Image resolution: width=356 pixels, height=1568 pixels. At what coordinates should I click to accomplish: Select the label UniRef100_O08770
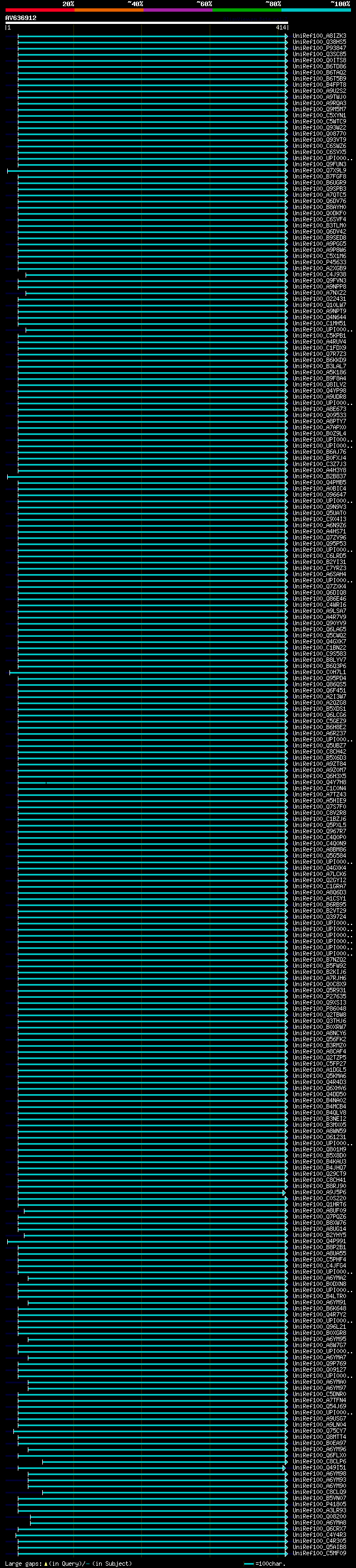(319, 134)
